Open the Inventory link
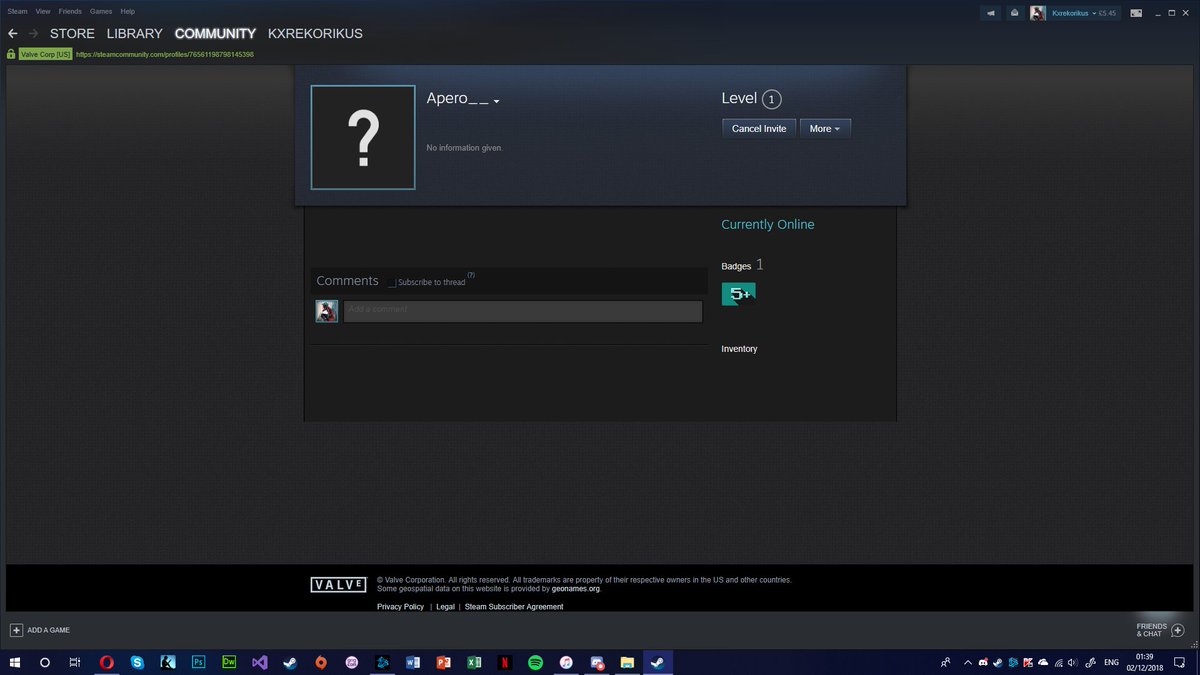The height and width of the screenshot is (675, 1200). [x=739, y=349]
